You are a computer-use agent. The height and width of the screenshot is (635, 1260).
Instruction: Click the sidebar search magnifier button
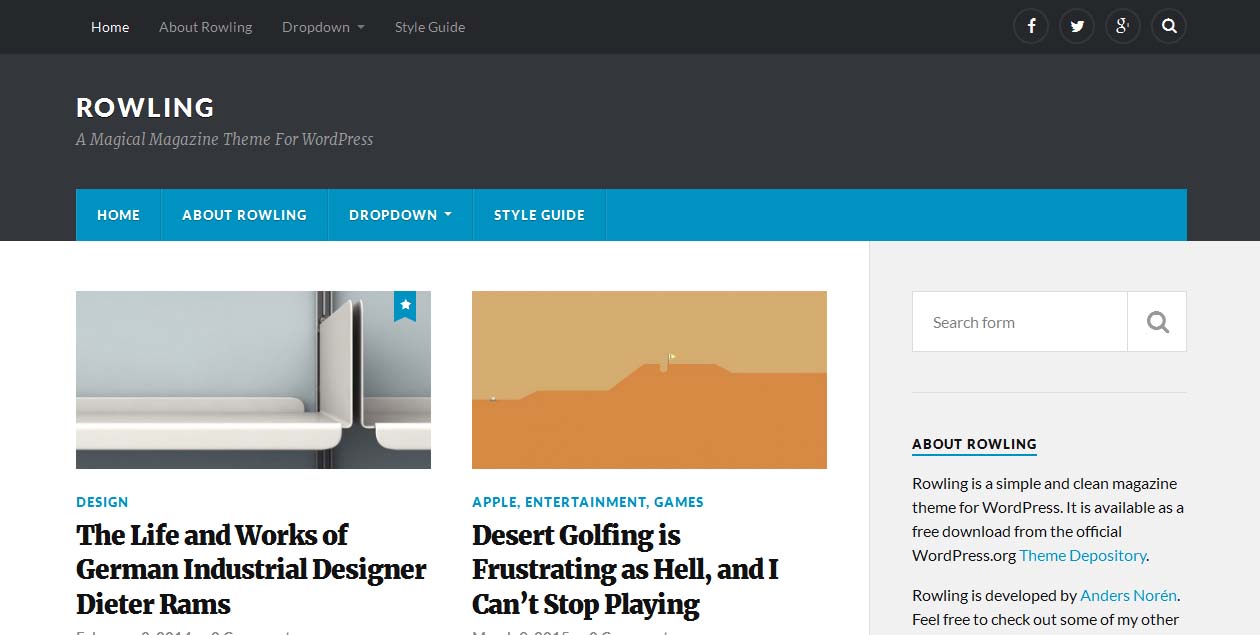click(x=1157, y=322)
